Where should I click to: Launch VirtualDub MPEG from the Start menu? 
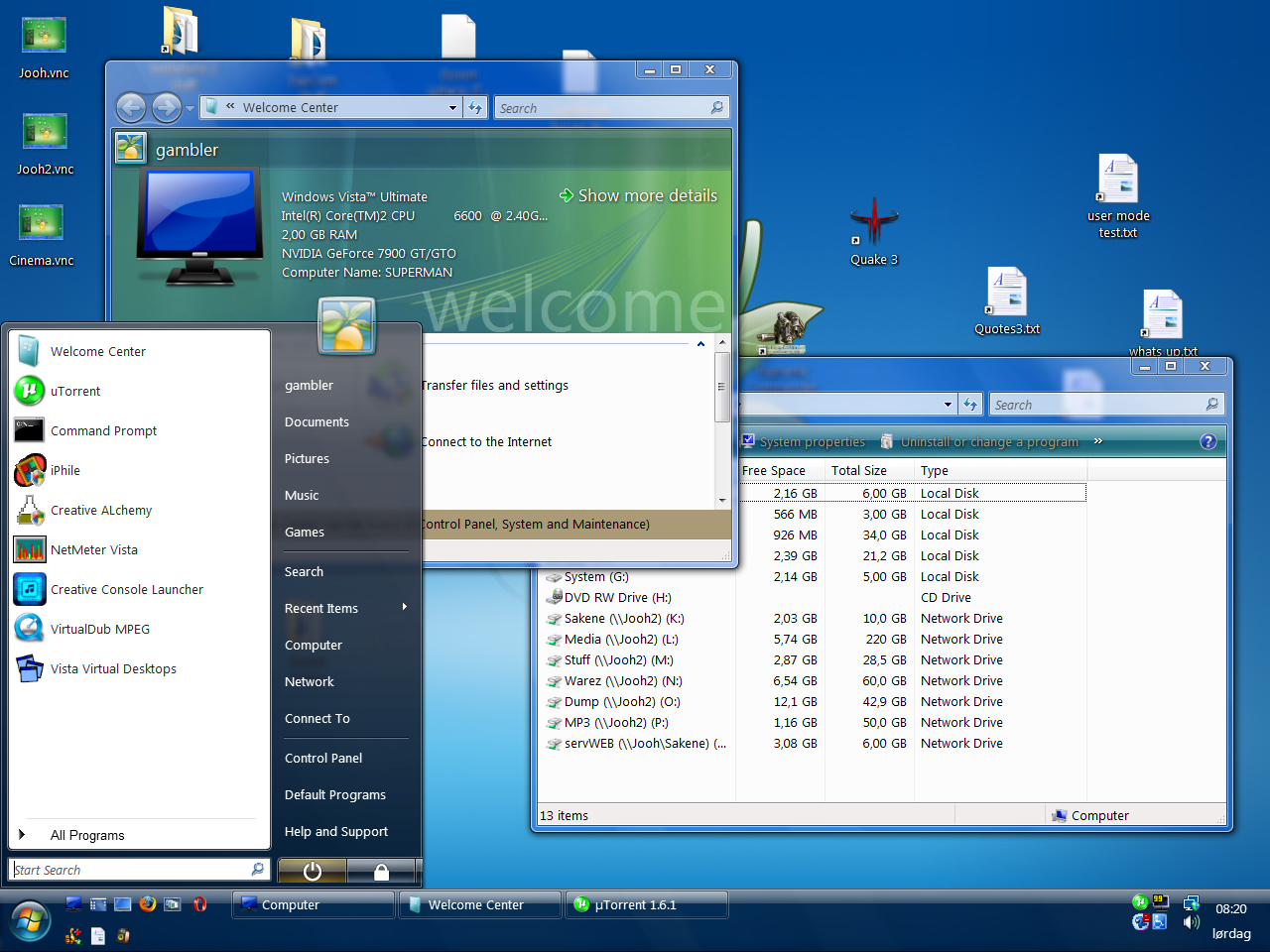click(139, 629)
